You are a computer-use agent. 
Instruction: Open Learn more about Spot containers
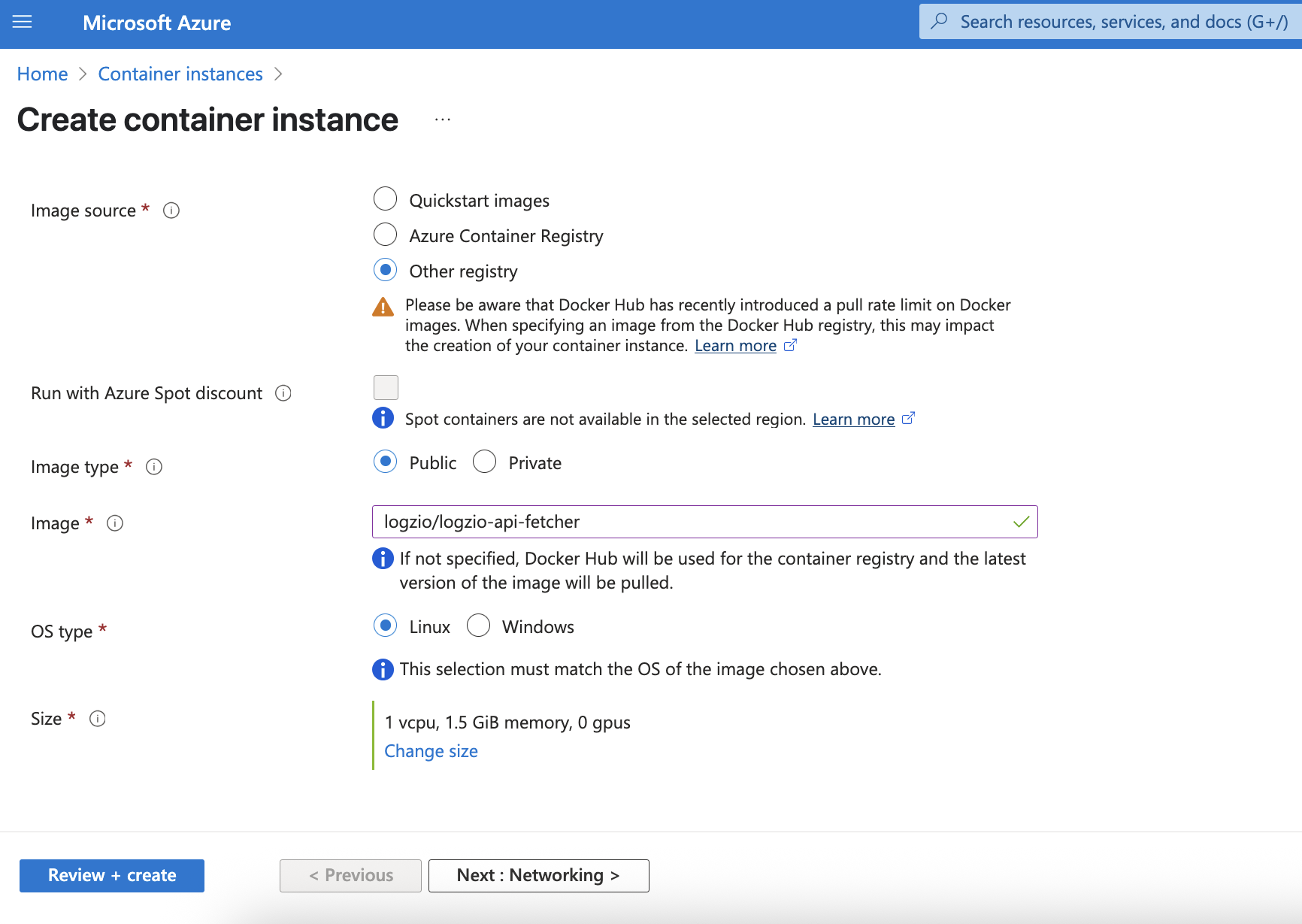[853, 420]
